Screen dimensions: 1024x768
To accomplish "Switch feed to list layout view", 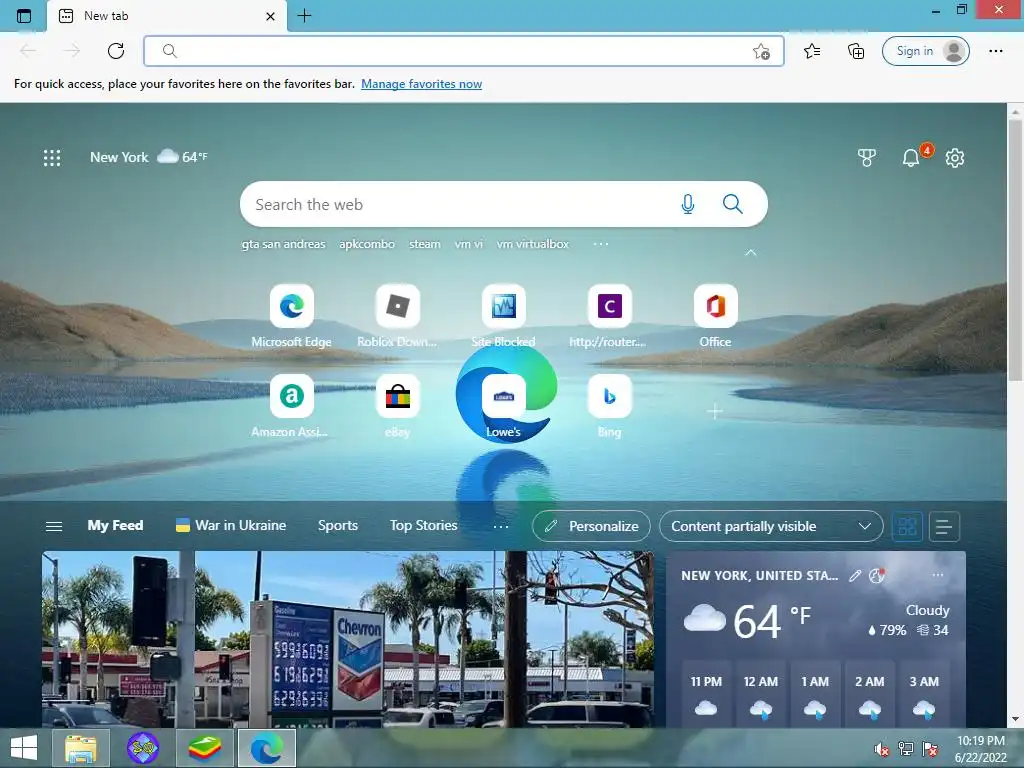I will click(944, 526).
